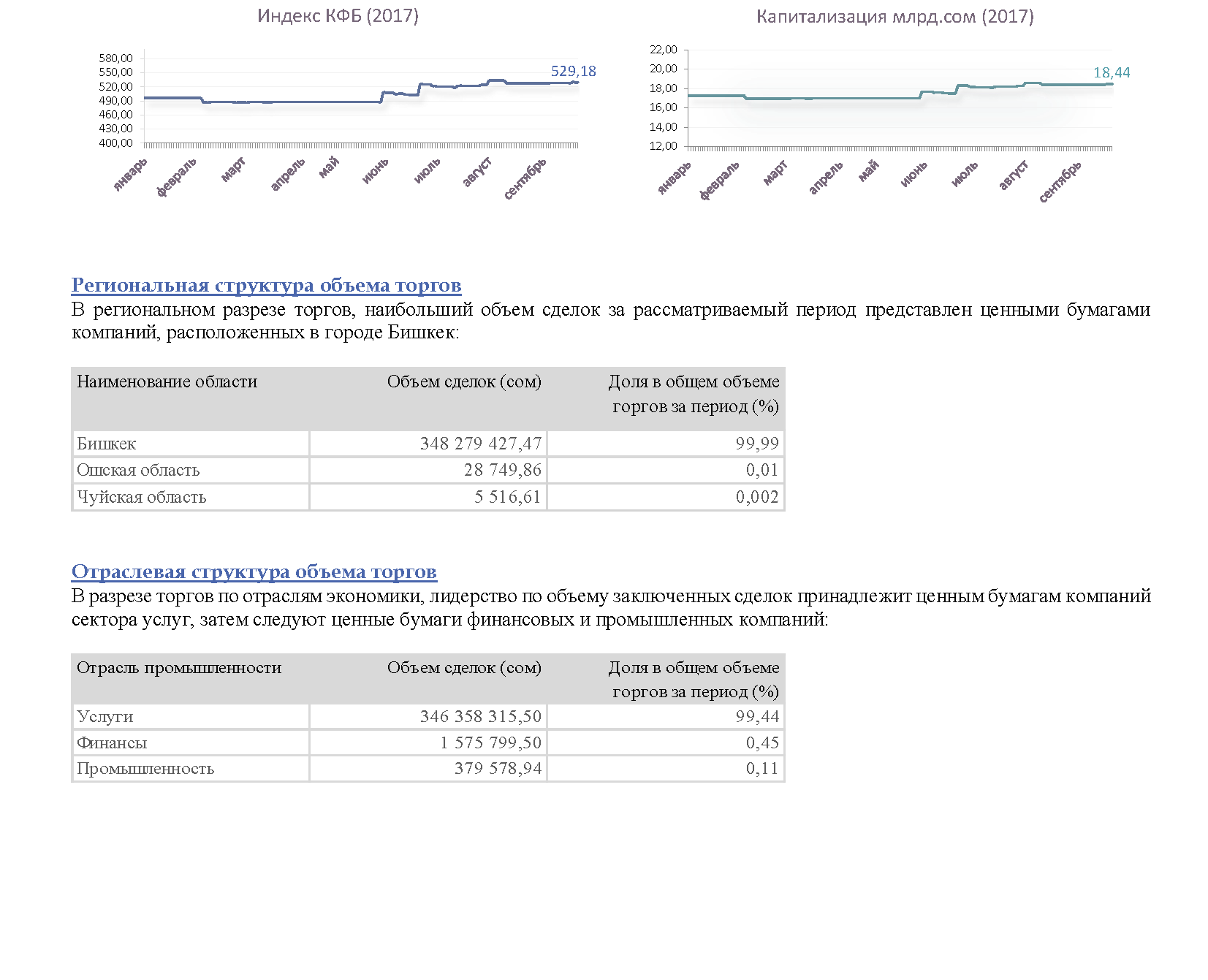Viewport: 1208px width, 980px height.
Task: Click 'сентябрь' label under the index chart
Action: pos(525,180)
